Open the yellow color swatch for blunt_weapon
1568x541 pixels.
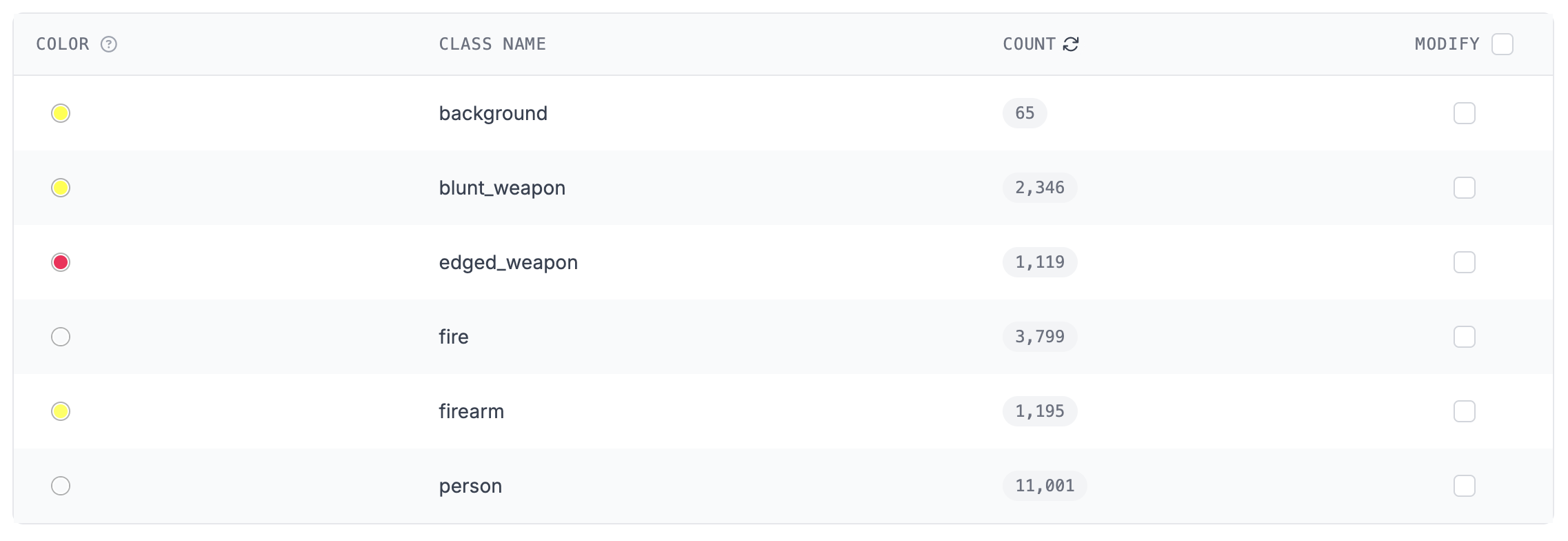61,188
